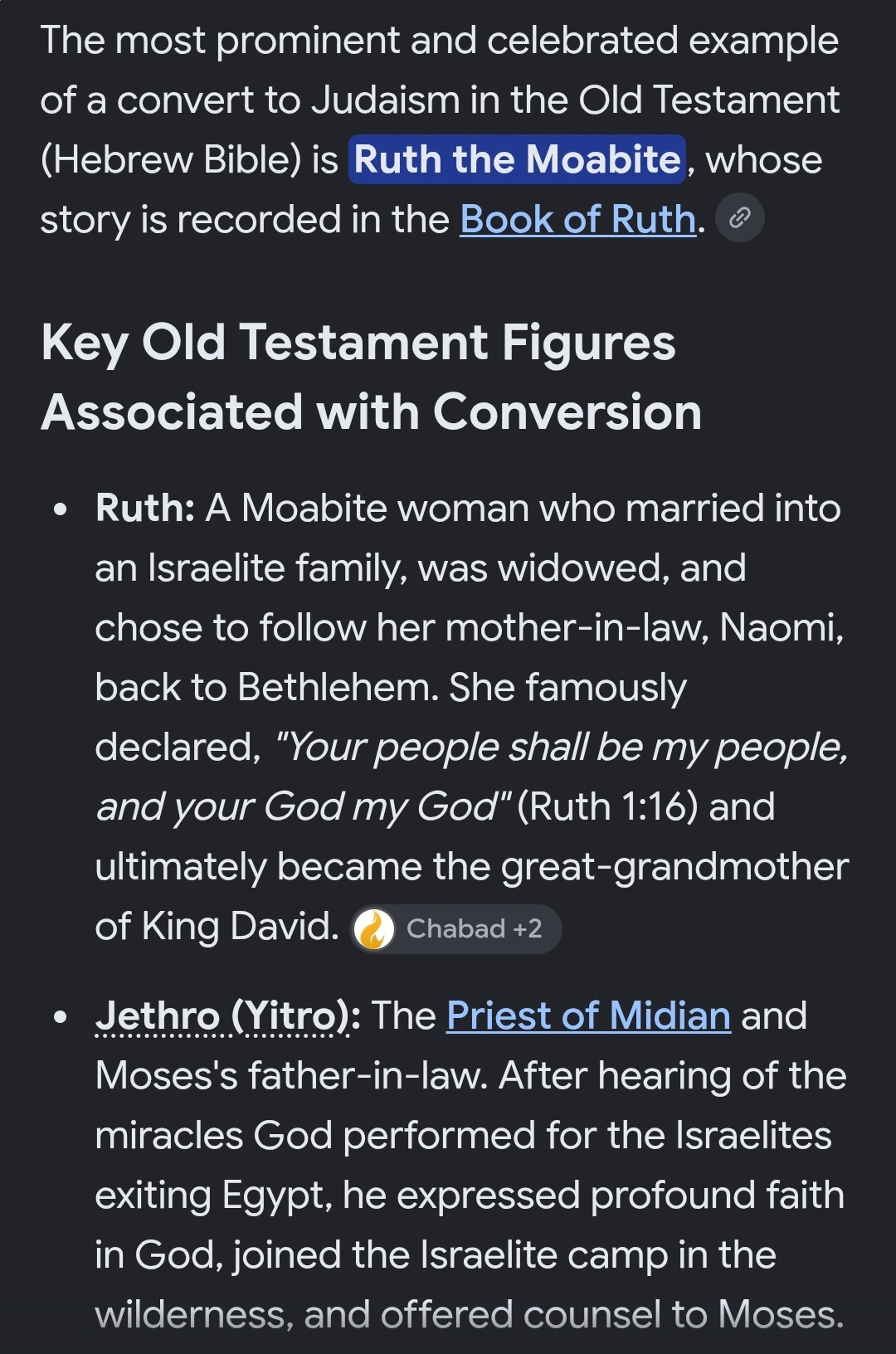Expand the +2 additional sources count

point(528,928)
